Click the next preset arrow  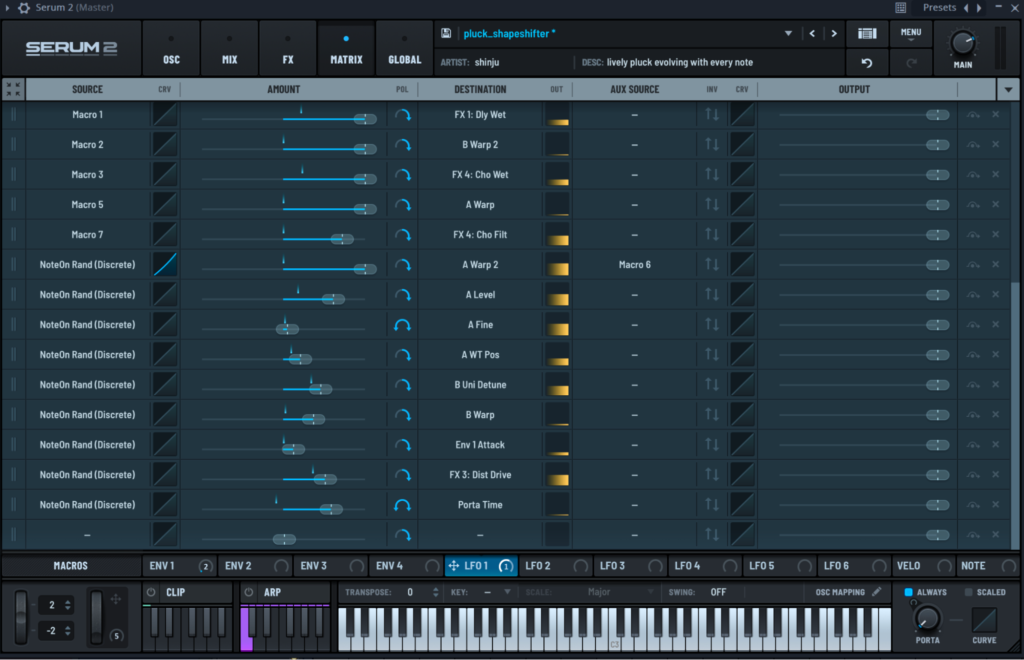click(833, 32)
